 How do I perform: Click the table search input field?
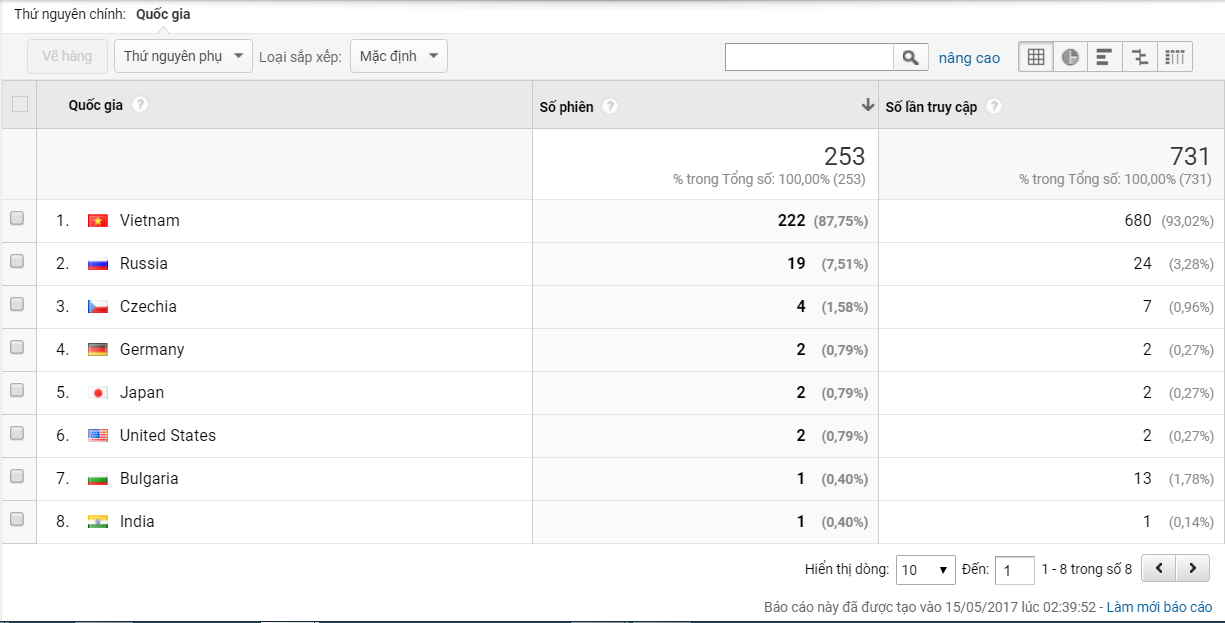[x=809, y=58]
